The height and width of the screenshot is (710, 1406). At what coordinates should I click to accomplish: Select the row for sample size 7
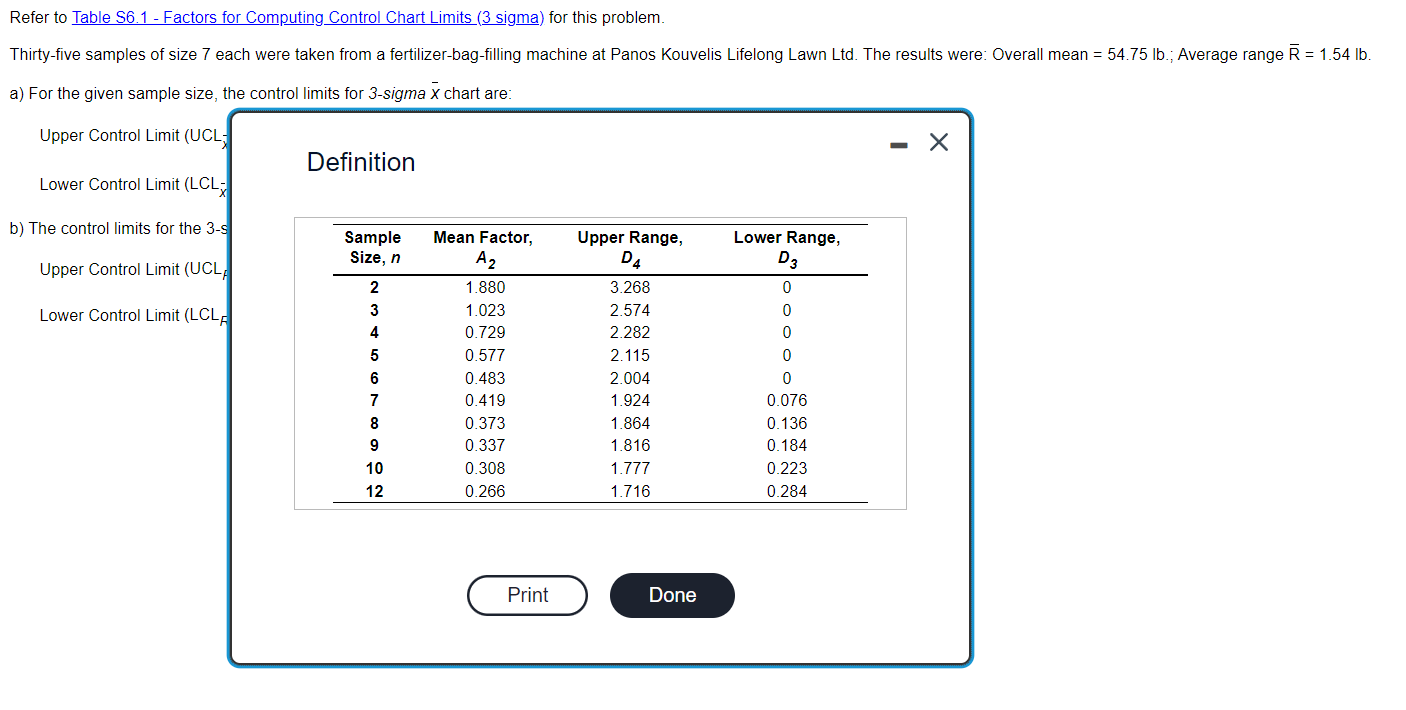point(373,400)
